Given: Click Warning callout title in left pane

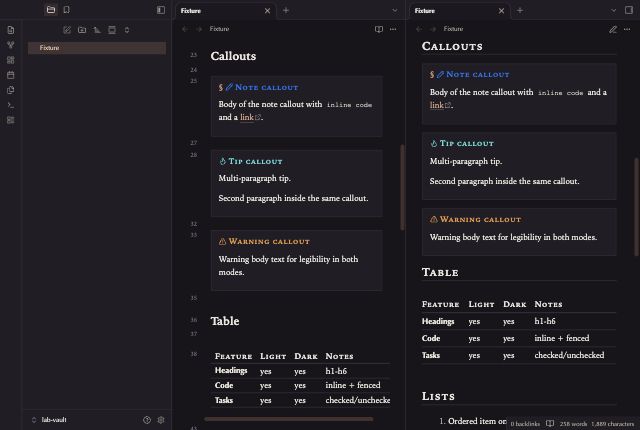Looking at the screenshot, I should tap(269, 242).
